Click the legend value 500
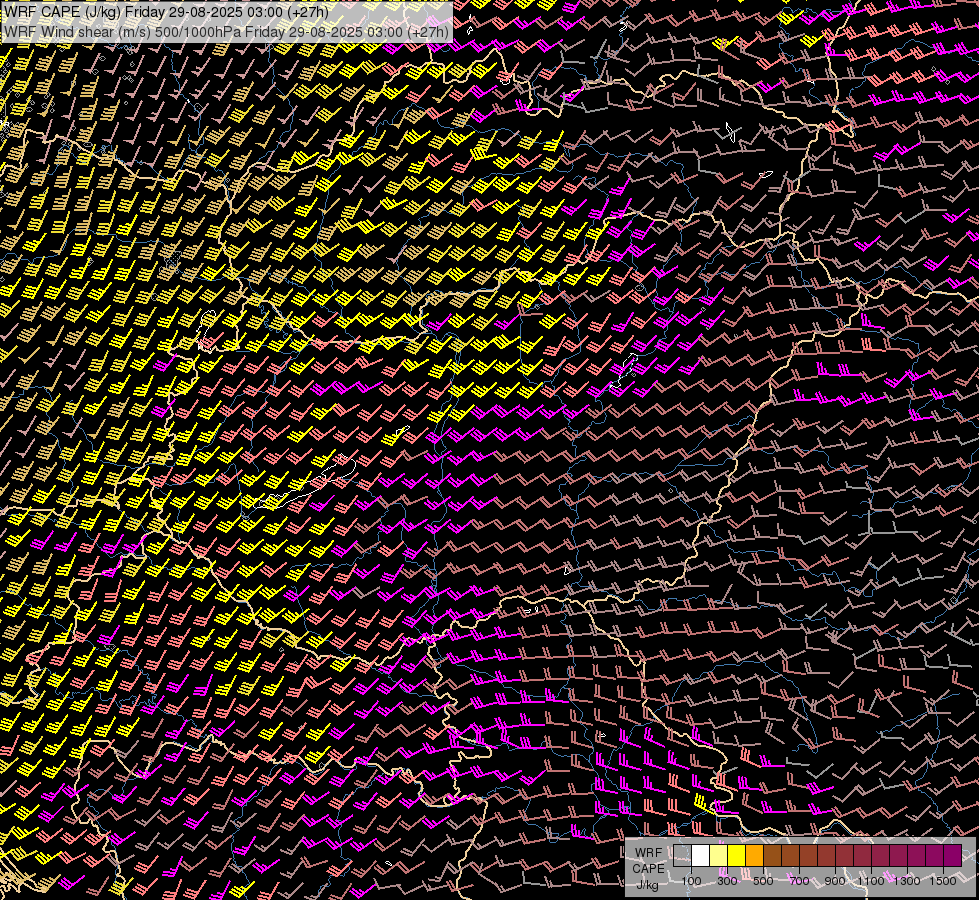The width and height of the screenshot is (979, 900). click(x=763, y=881)
